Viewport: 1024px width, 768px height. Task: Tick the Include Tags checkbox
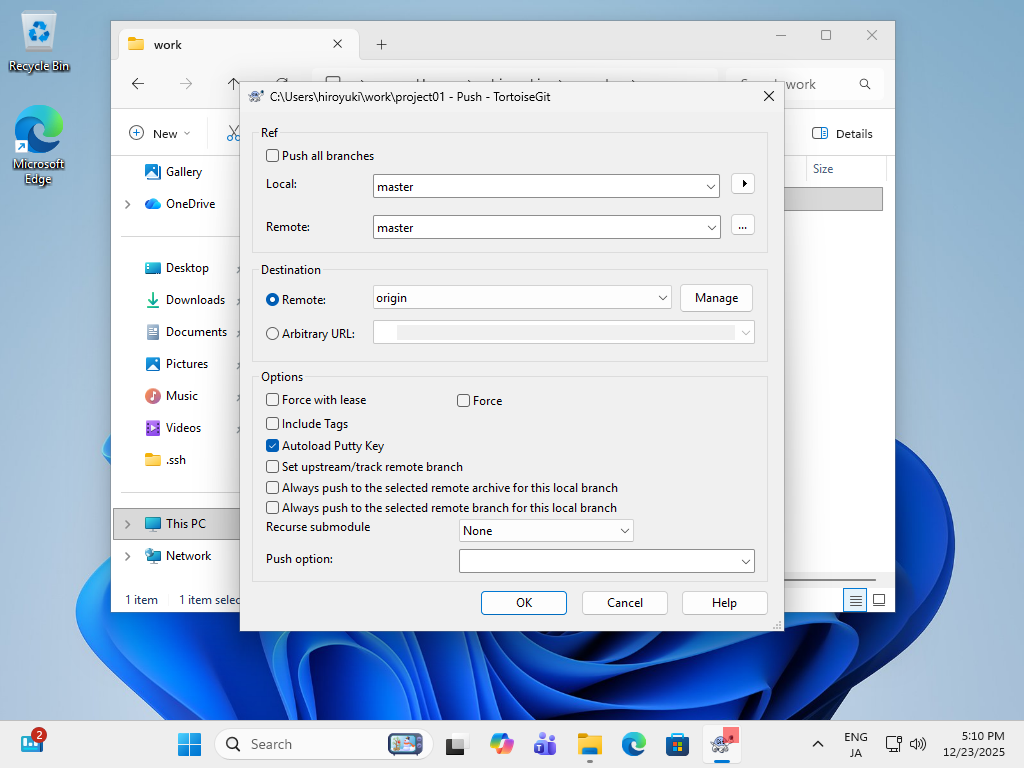(273, 424)
